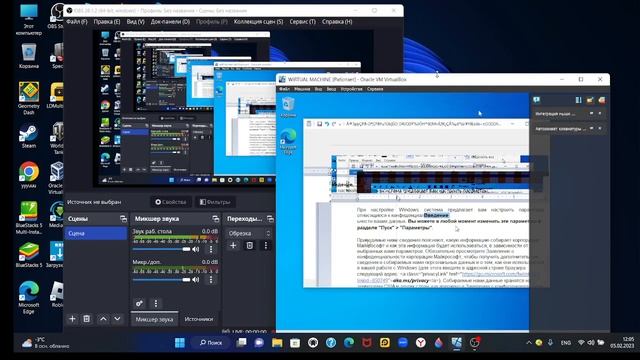Switch to OBS Studio via taskbar icon
The image size is (640, 360).
[x=474, y=342]
